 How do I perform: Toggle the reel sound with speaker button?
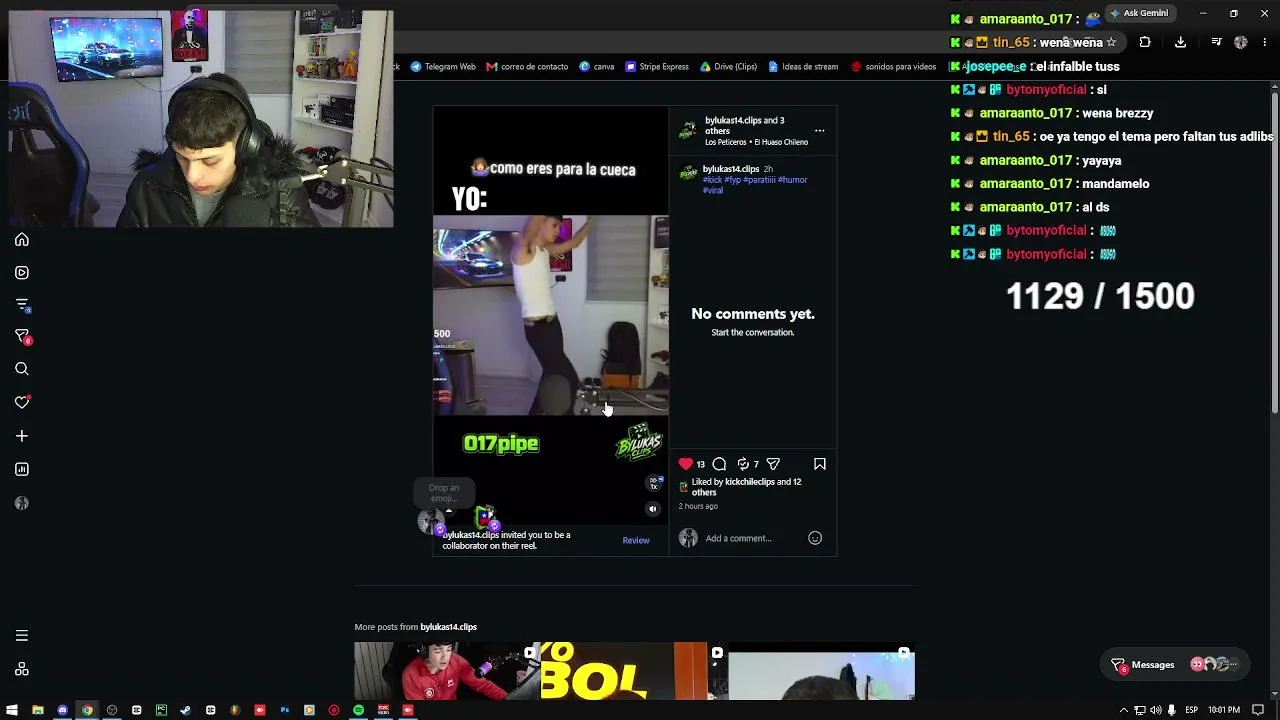click(653, 509)
